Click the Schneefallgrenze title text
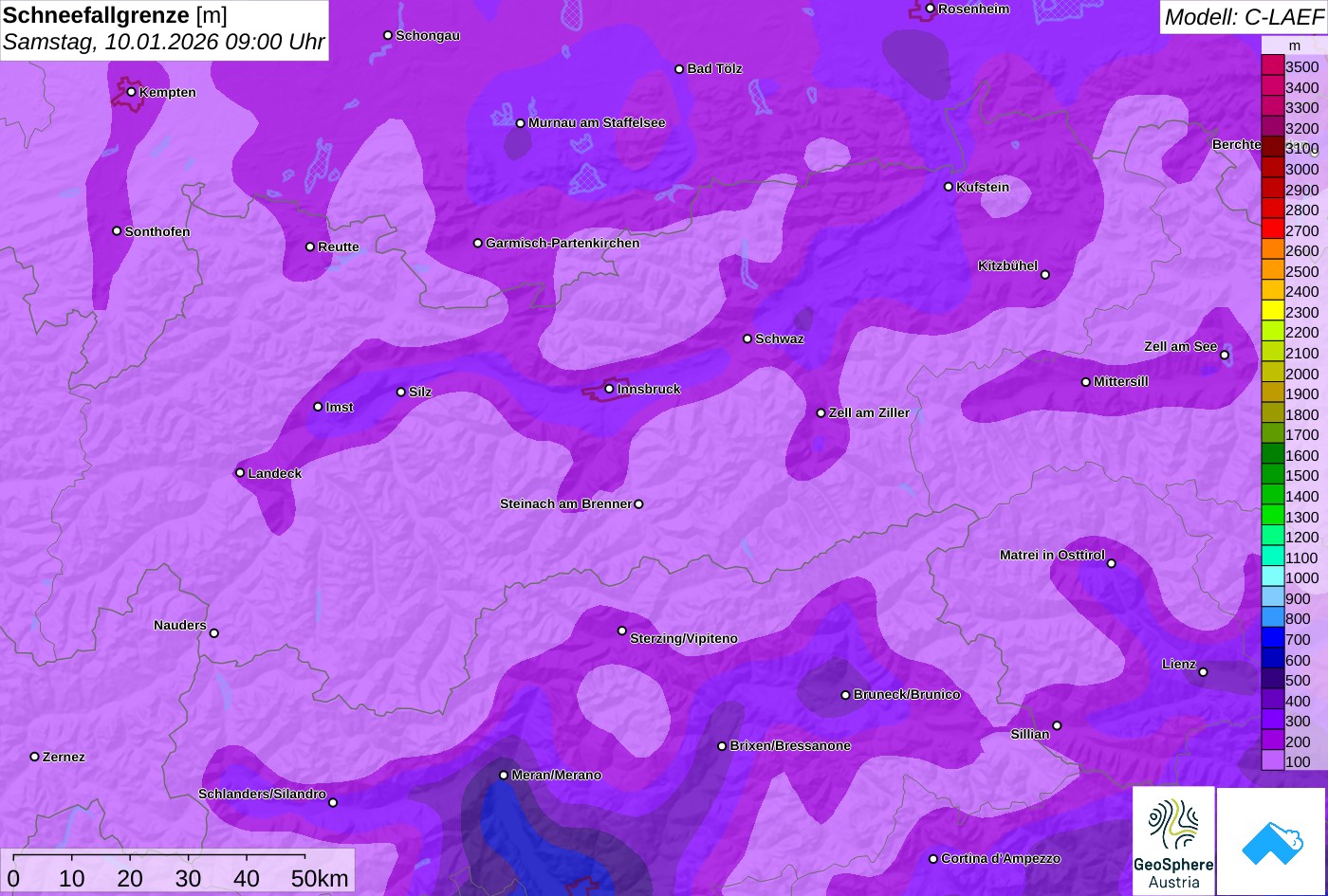This screenshot has height=896, width=1328. (x=97, y=15)
